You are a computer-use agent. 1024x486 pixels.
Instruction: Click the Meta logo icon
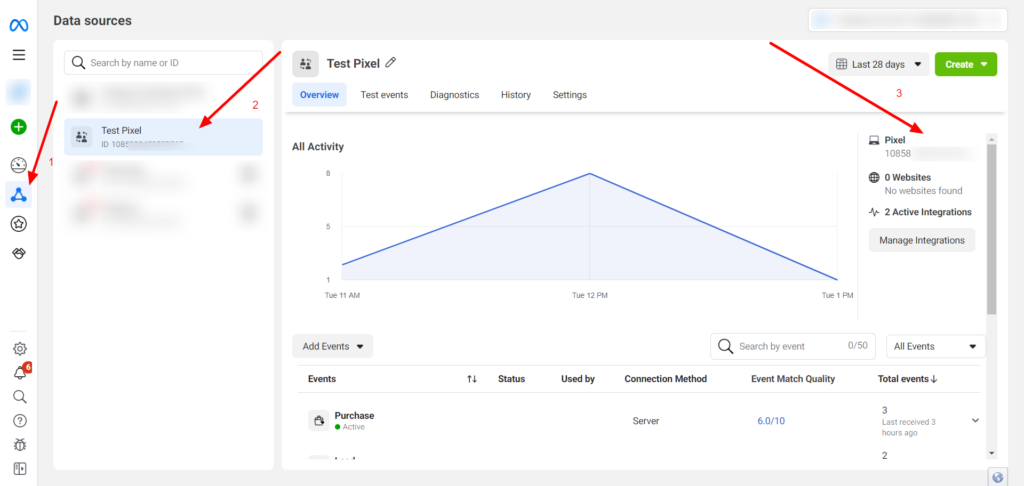pos(19,25)
